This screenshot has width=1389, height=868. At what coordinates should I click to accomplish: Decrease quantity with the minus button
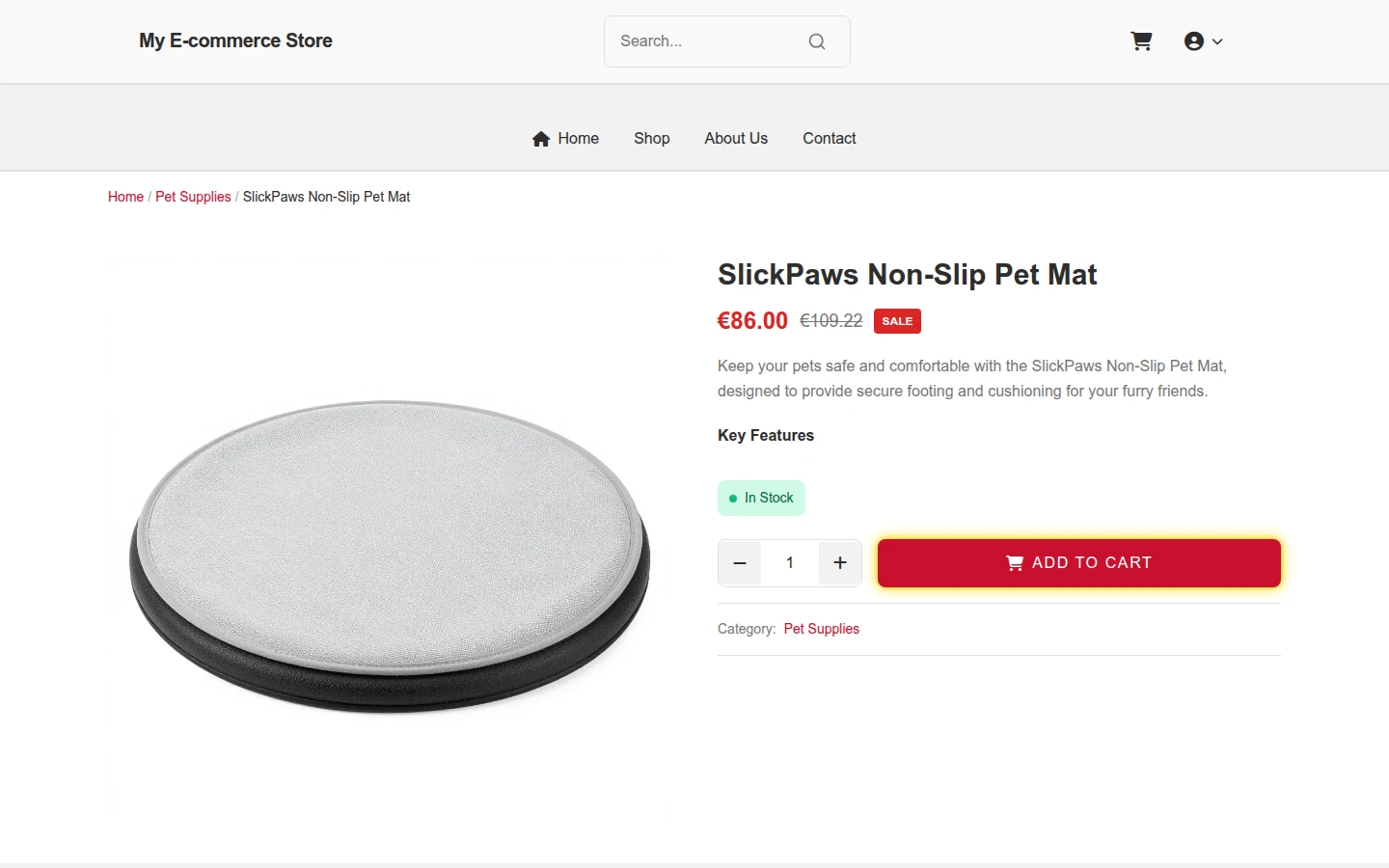click(740, 563)
